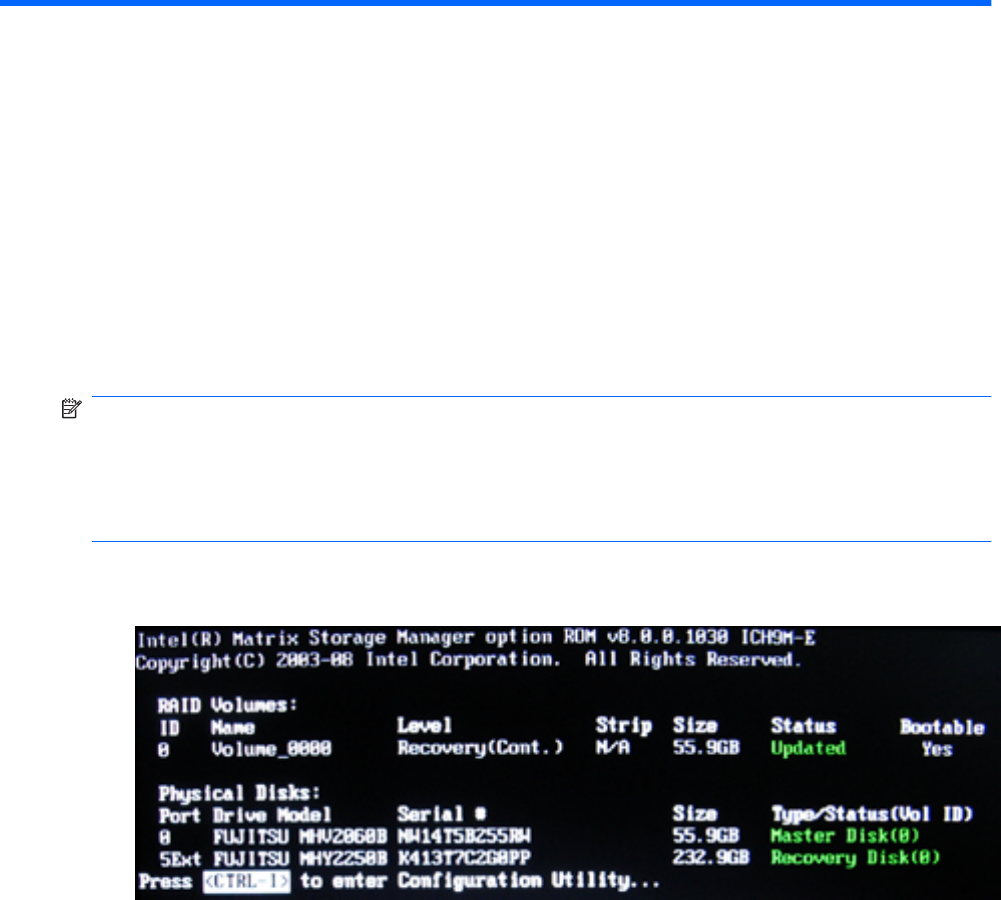Click 'to enter Configuration Utility...' text
1001x900 pixels.
pyautogui.click(x=479, y=881)
